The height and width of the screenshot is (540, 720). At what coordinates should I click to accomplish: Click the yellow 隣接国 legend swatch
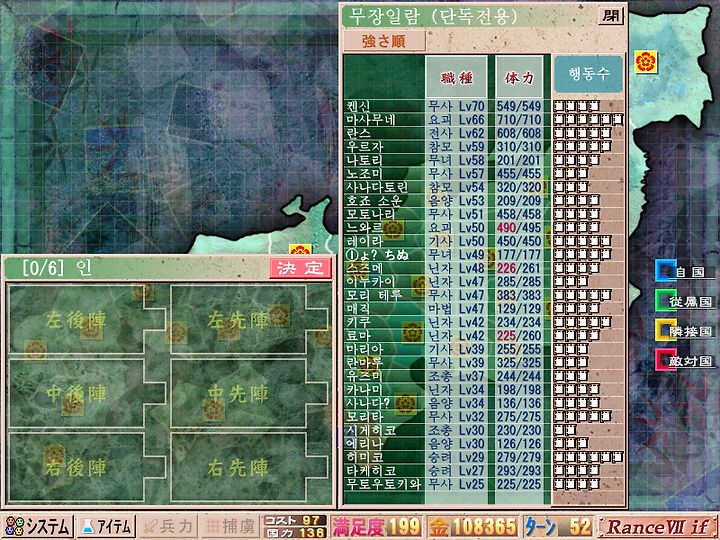665,330
